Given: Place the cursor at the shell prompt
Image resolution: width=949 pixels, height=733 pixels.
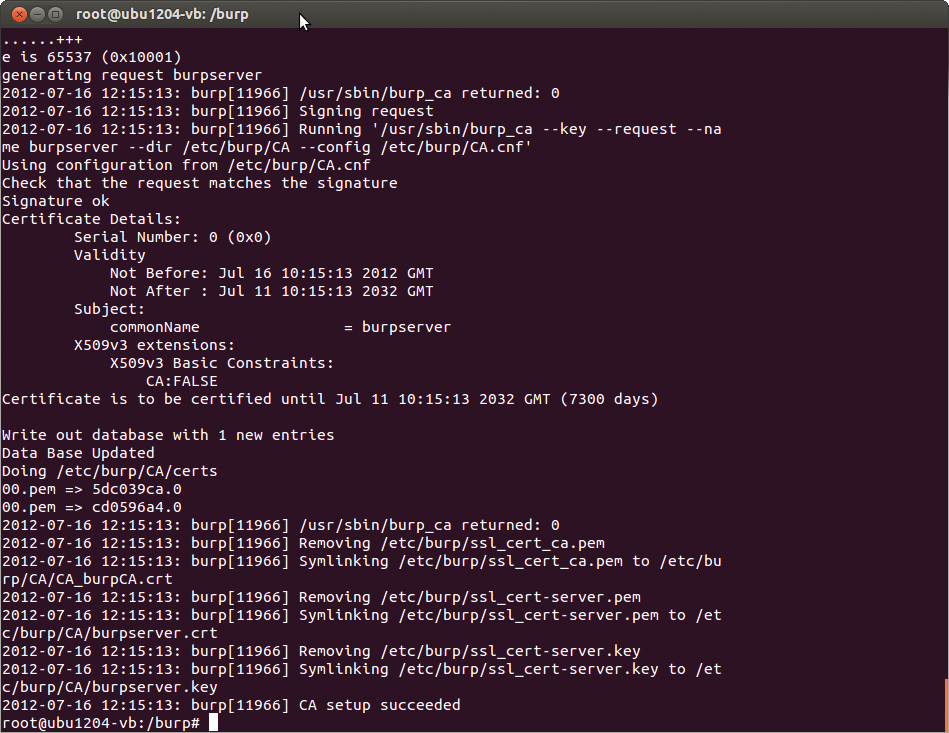Looking at the screenshot, I should [100, 722].
